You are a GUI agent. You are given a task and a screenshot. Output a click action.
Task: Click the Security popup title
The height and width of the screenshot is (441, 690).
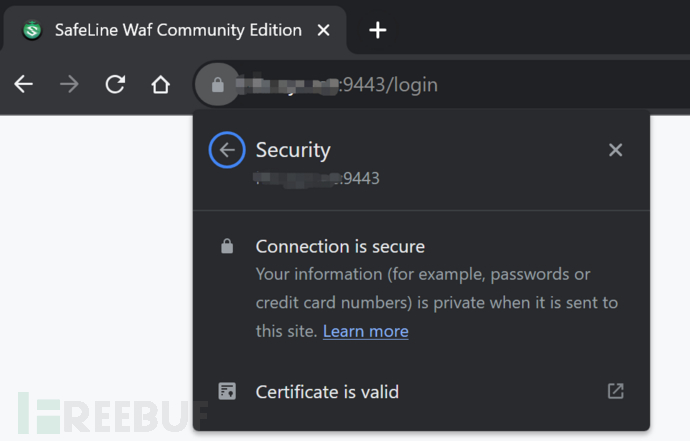[293, 150]
